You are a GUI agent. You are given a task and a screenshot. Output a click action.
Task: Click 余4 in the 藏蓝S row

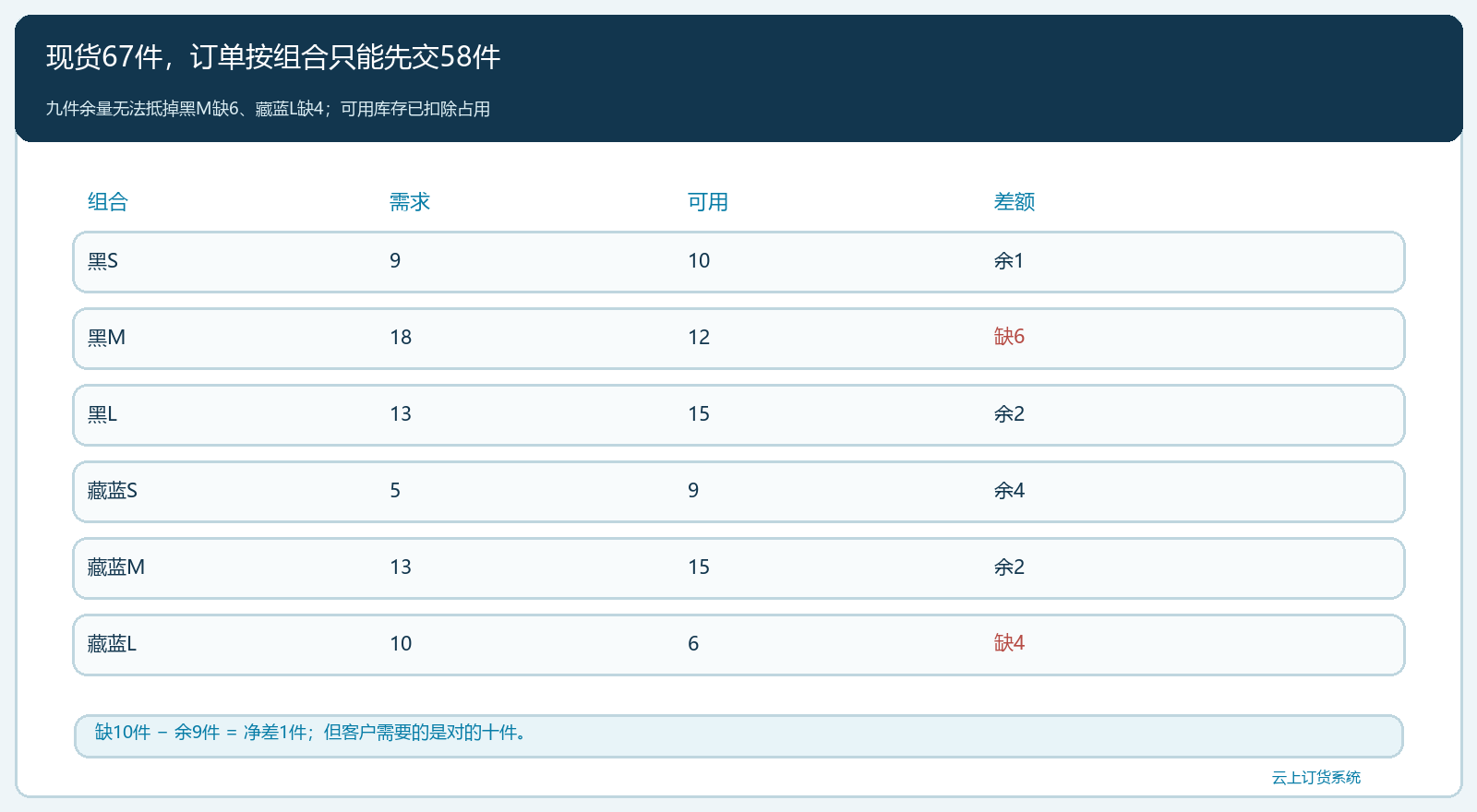click(1009, 491)
